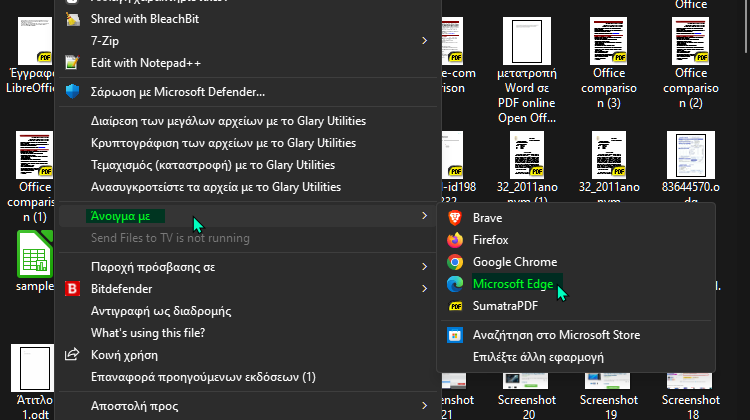Choose Αναζήτηση στο Microsoft Store
Viewport: 750px width, 420px height.
[x=576, y=335]
